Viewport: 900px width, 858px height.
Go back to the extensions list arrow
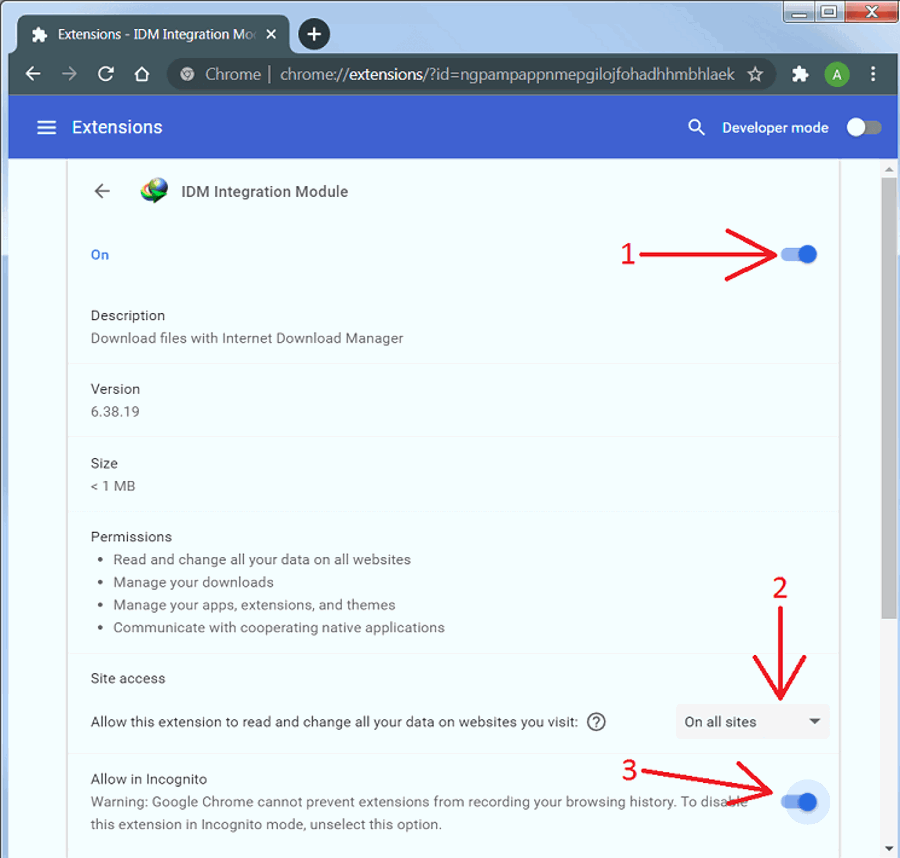[102, 191]
